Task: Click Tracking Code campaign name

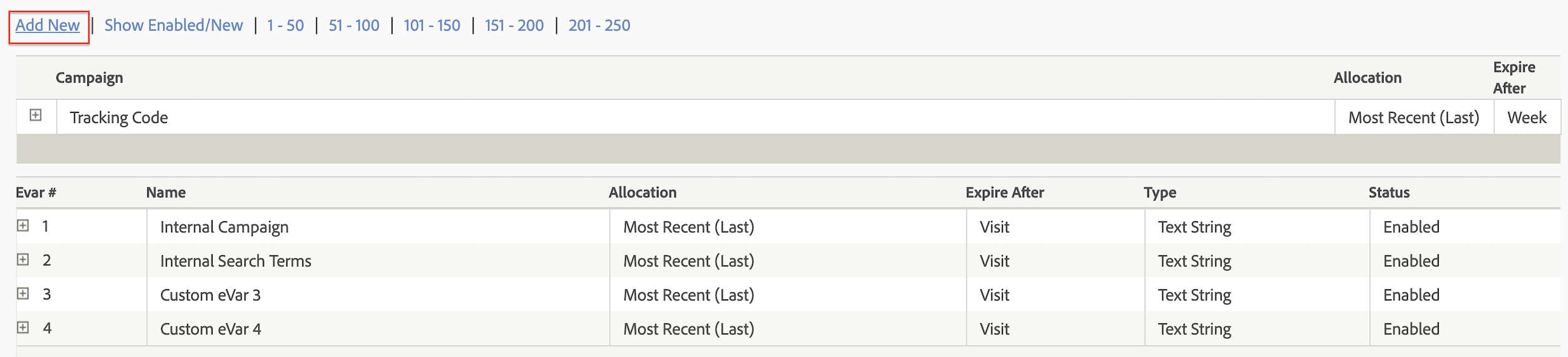Action: [119, 118]
